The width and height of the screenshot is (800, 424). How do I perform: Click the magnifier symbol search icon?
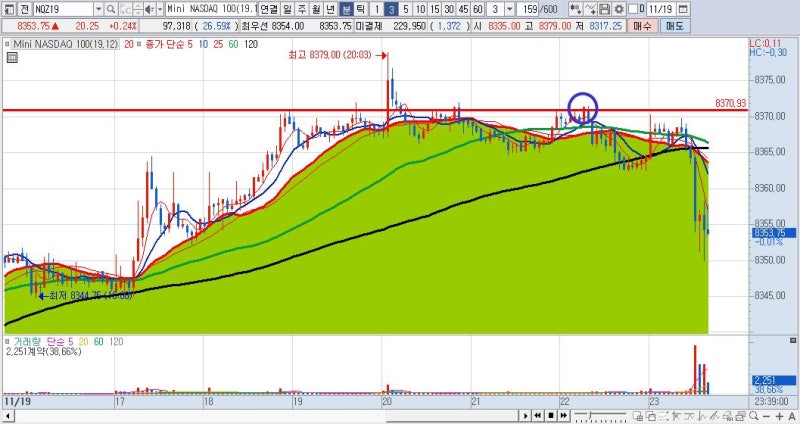(x=111, y=9)
